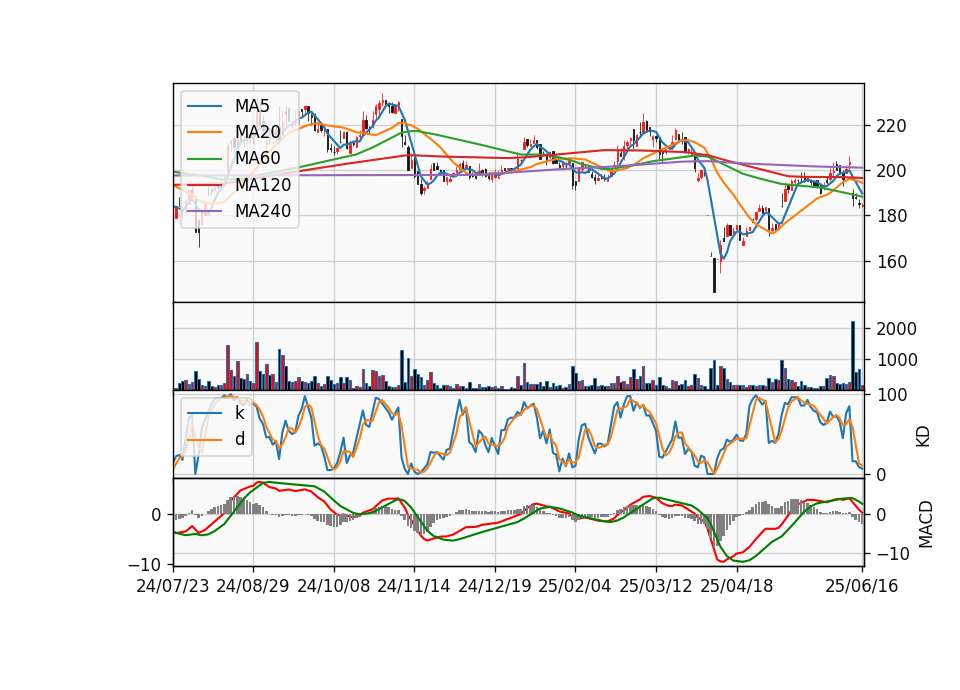Click the 24/11/14 date label
Viewport: 960px width, 690px height.
[x=414, y=586]
